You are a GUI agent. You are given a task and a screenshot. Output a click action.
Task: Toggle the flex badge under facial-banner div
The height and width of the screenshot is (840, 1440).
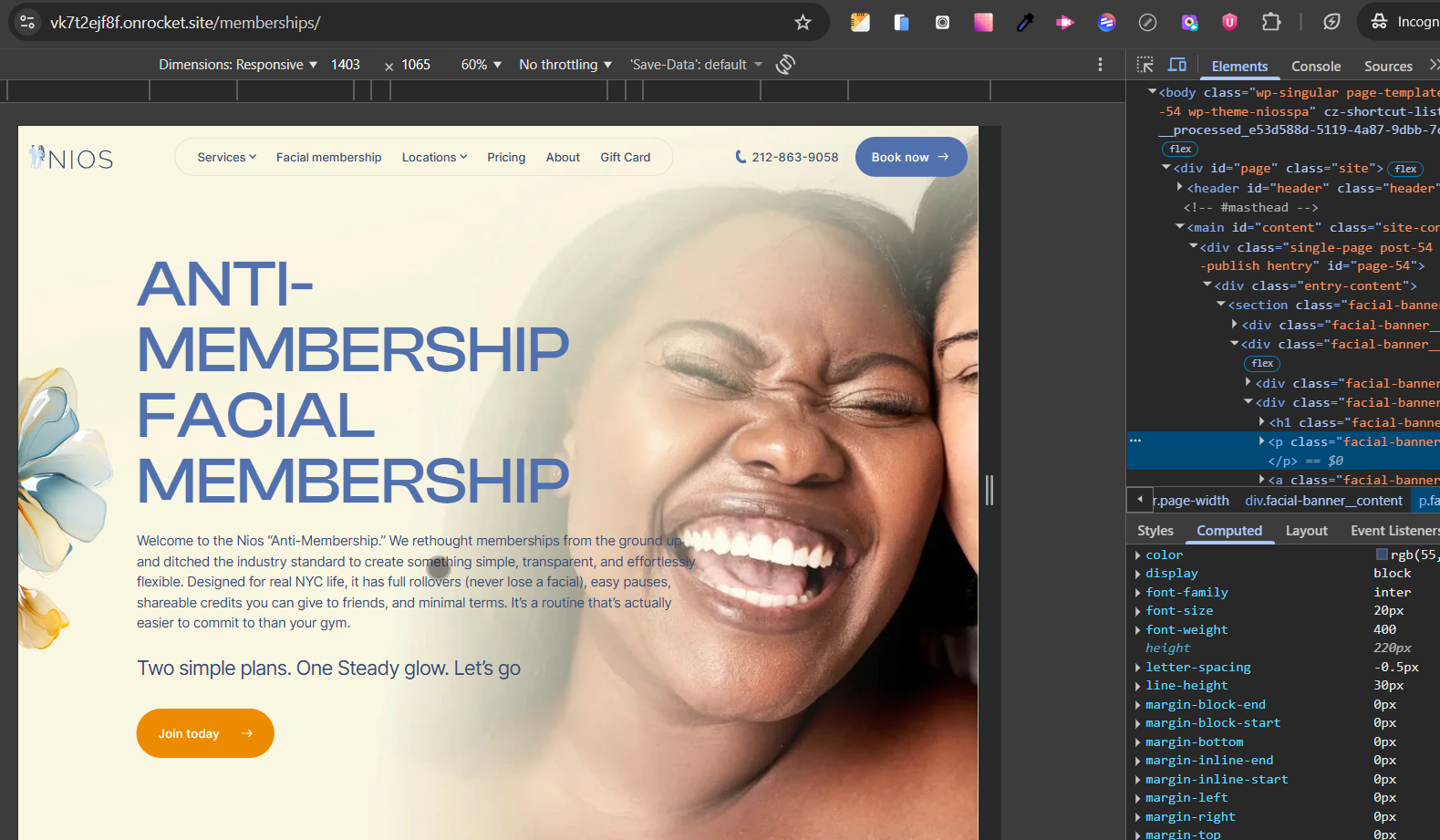(1262, 363)
